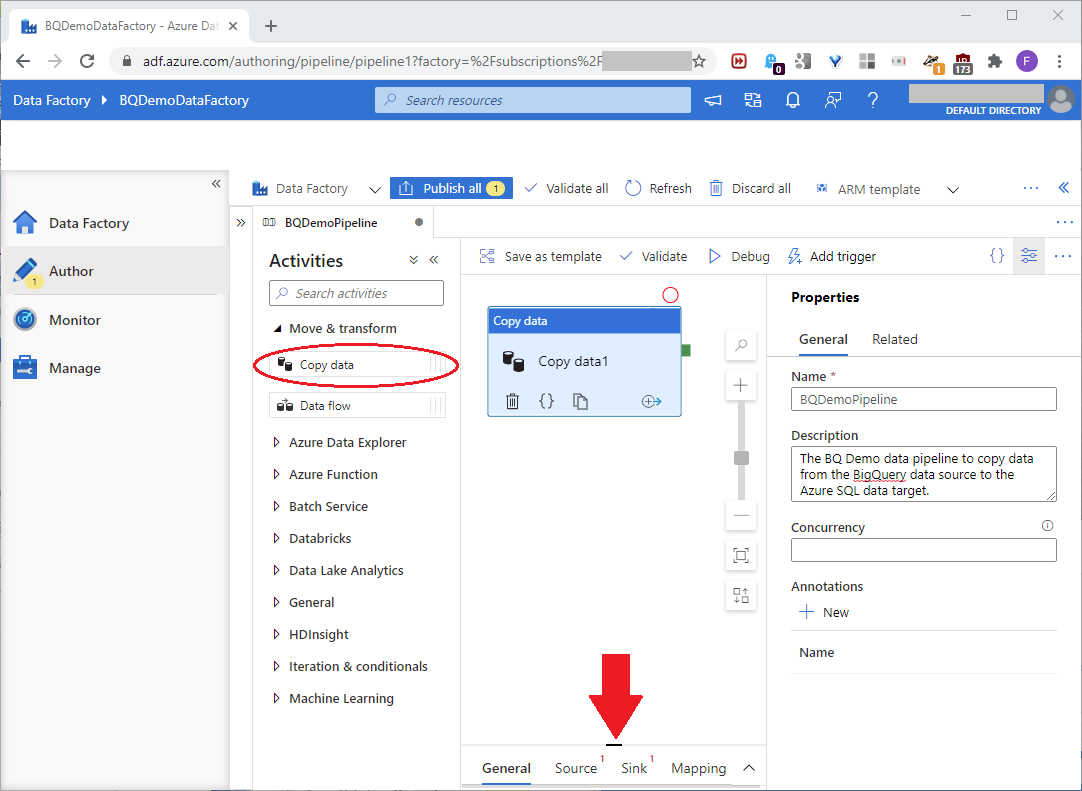This screenshot has height=791, width=1082.
Task: Expand the factory resources pane chevrons
Action: [241, 223]
